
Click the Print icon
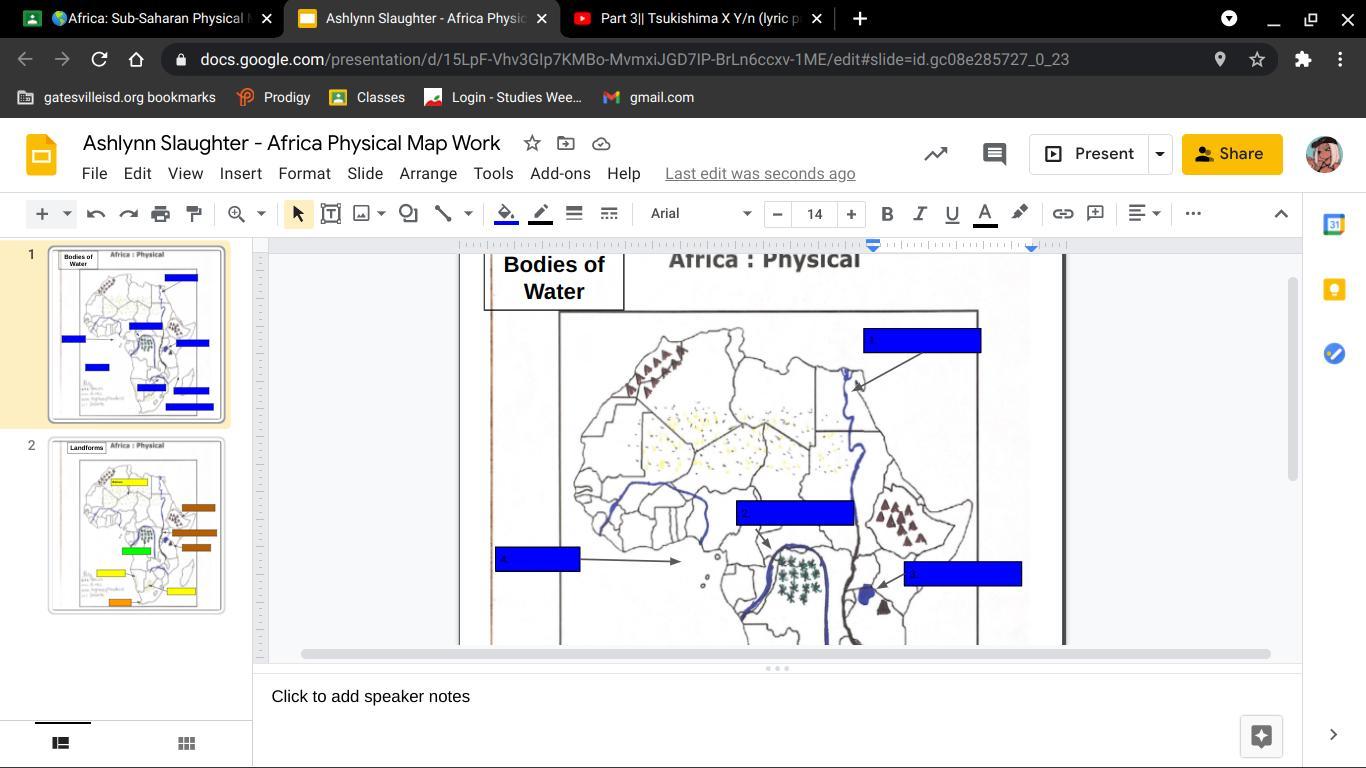tap(161, 213)
